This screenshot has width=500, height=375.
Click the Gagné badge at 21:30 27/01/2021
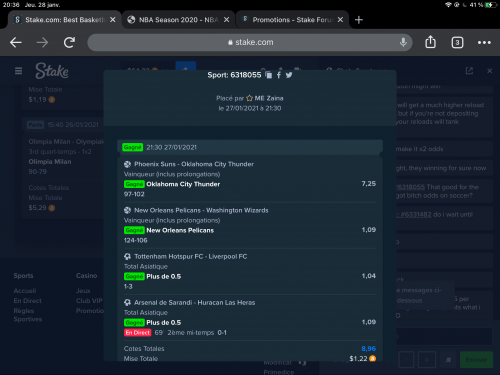(x=132, y=147)
